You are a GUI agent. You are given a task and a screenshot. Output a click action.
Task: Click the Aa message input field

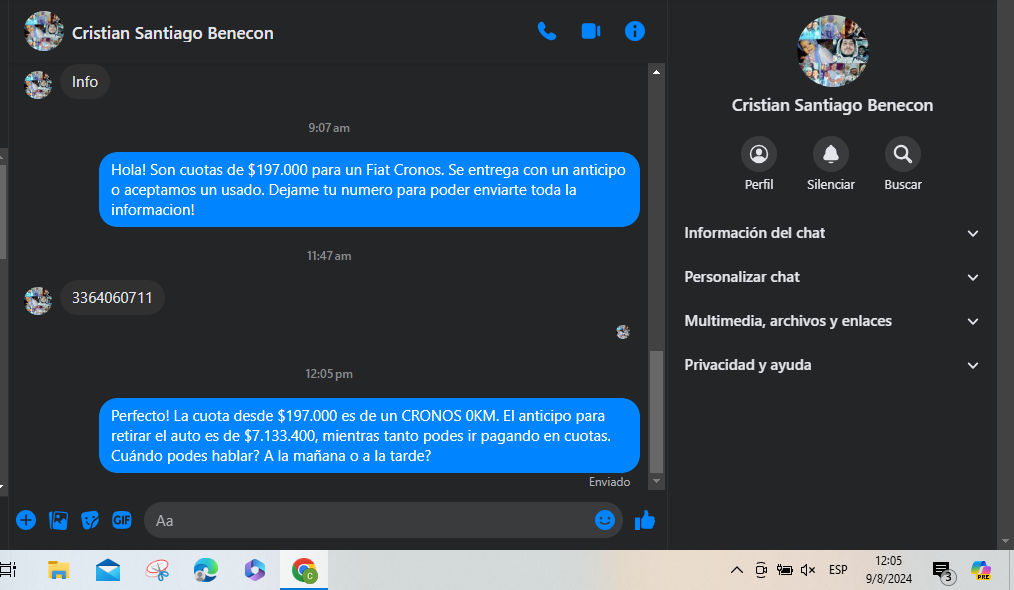[369, 520]
